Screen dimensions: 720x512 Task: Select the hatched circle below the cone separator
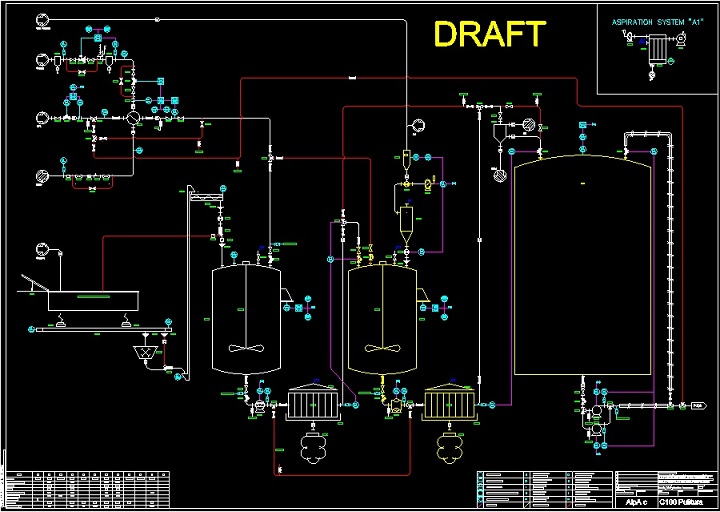click(x=499, y=174)
